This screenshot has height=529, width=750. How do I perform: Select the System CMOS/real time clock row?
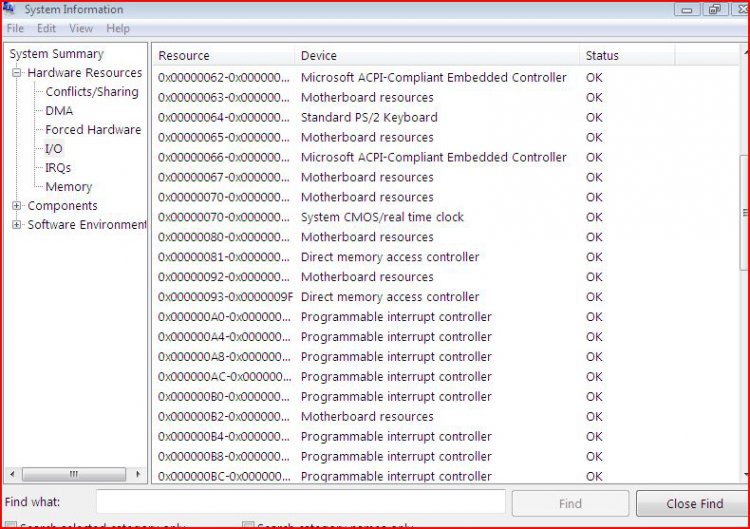click(x=380, y=217)
